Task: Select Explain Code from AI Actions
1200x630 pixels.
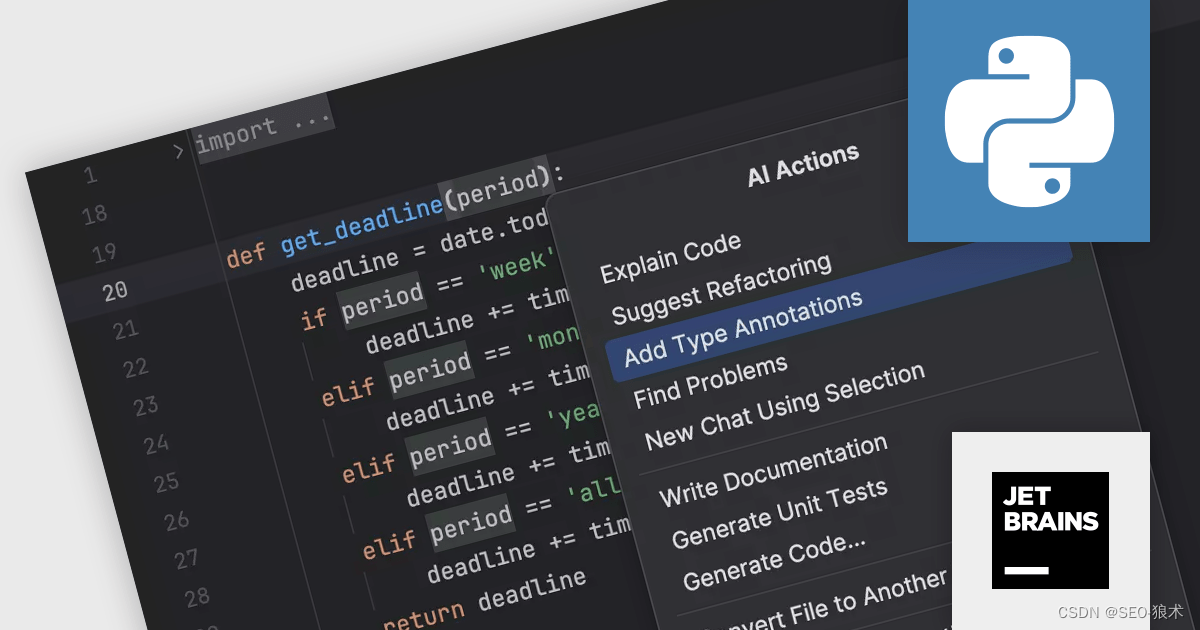Action: coord(671,258)
